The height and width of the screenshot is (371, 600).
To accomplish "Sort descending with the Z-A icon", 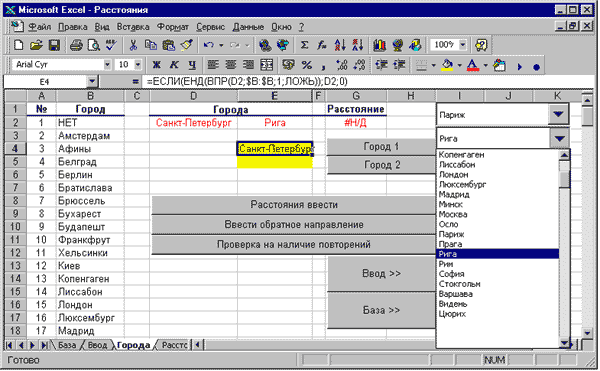I will coord(357,45).
